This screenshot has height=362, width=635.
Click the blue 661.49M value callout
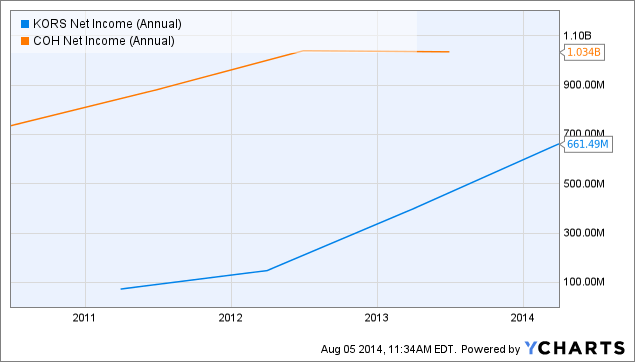(x=586, y=144)
